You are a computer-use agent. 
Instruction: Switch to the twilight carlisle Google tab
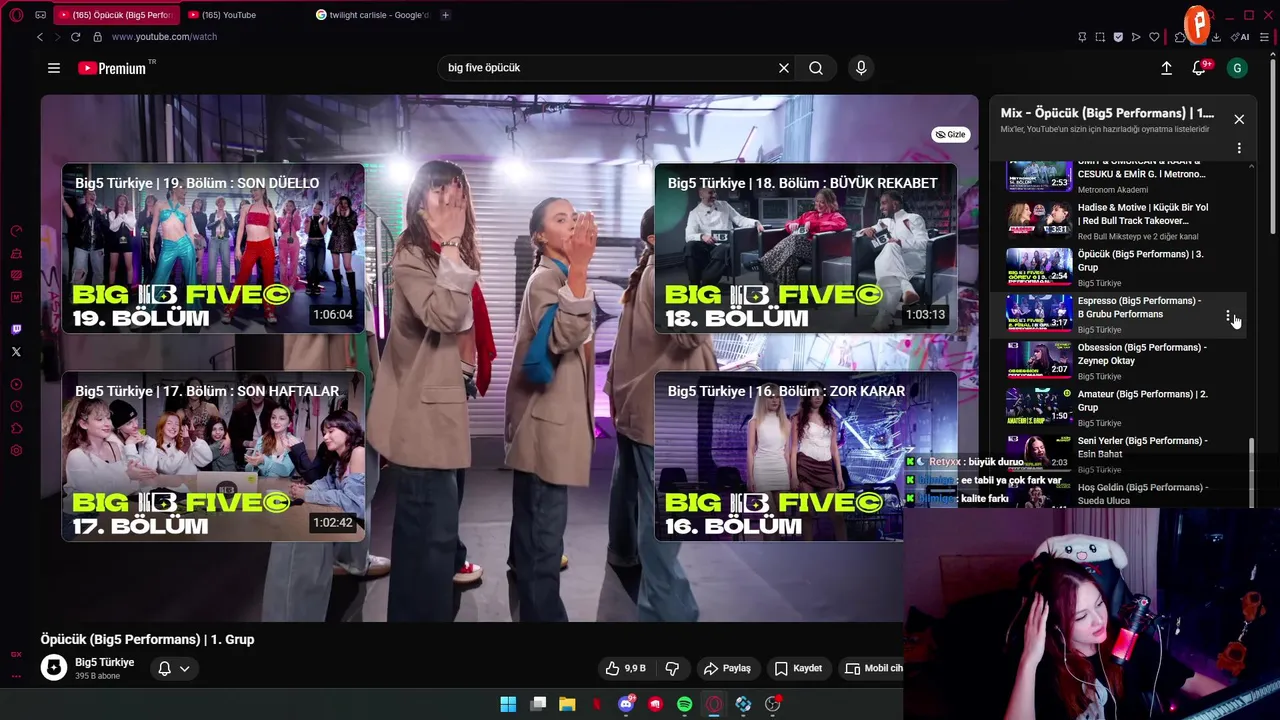click(x=372, y=15)
